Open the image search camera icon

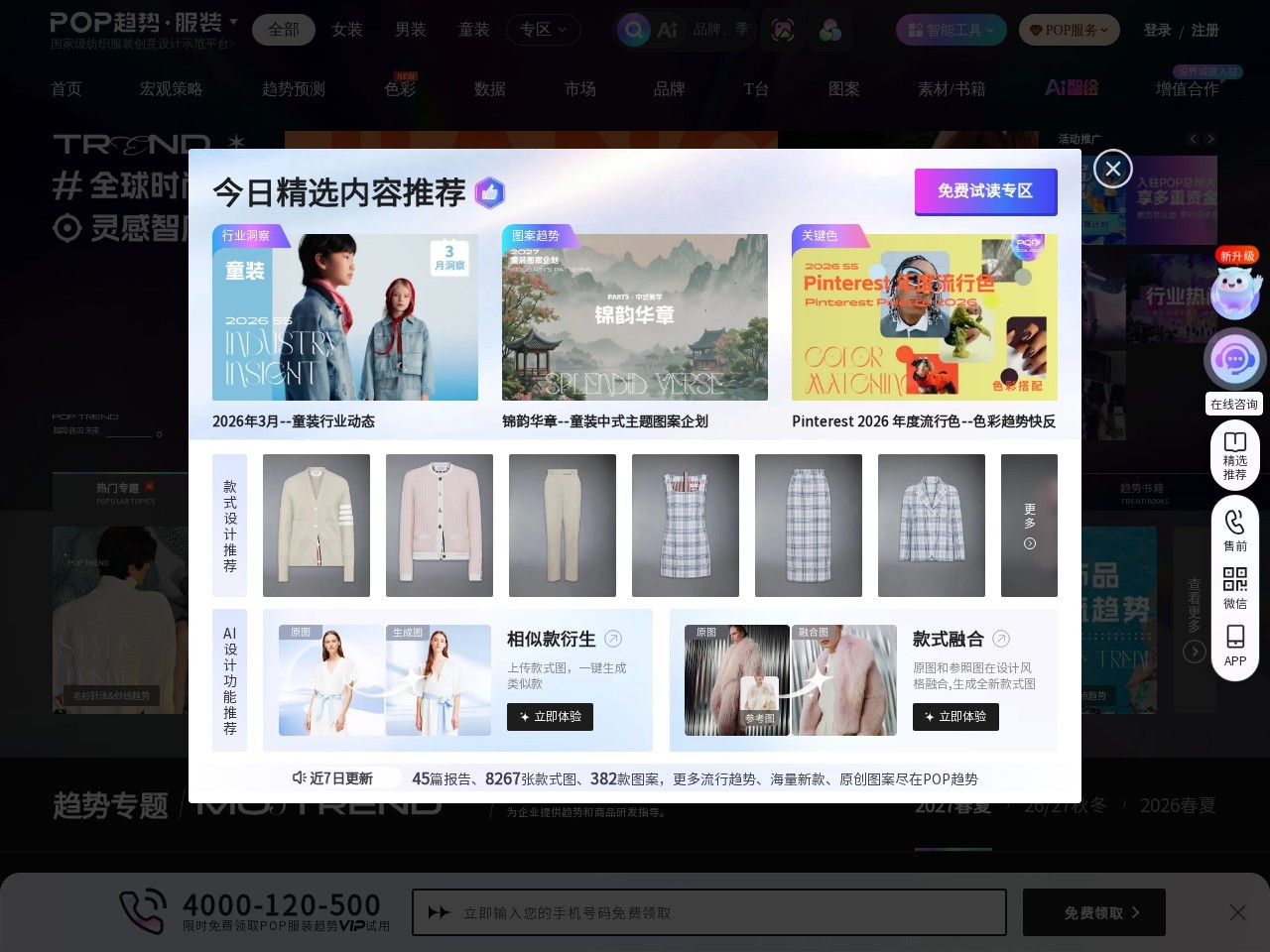(x=783, y=30)
